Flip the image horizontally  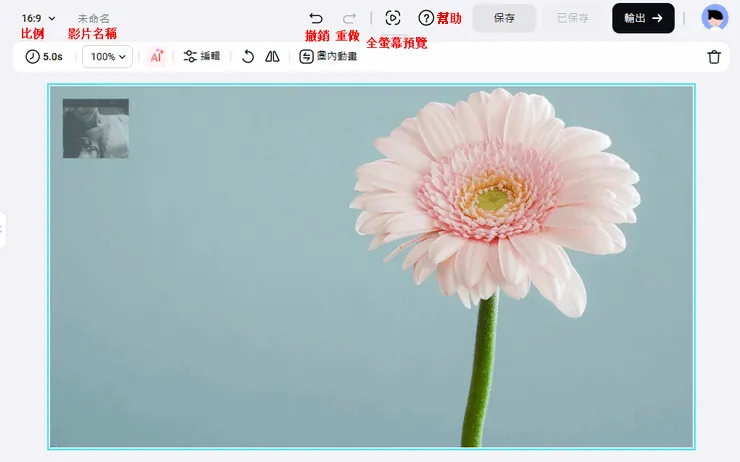[272, 57]
